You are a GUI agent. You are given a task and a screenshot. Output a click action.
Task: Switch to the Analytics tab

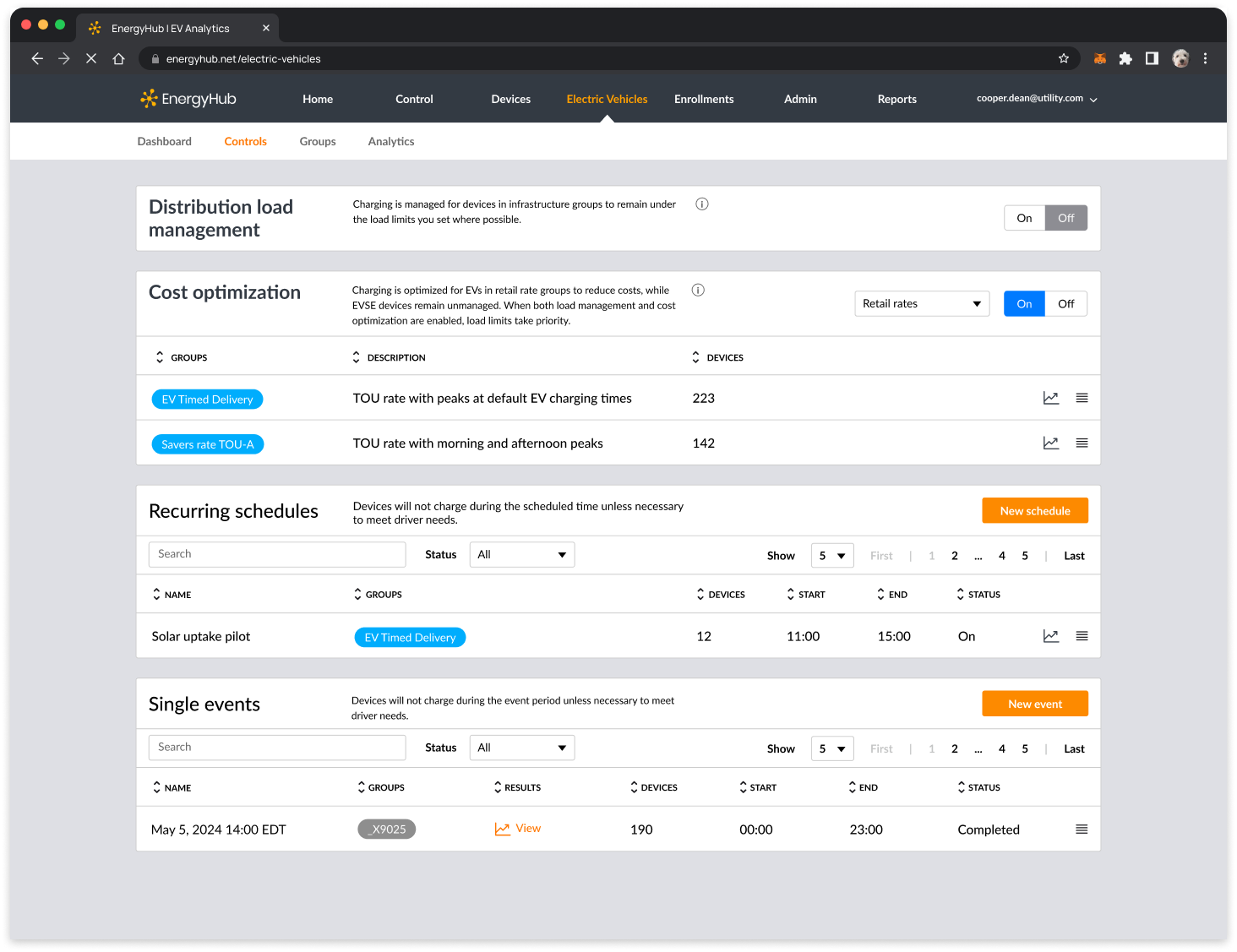(390, 142)
